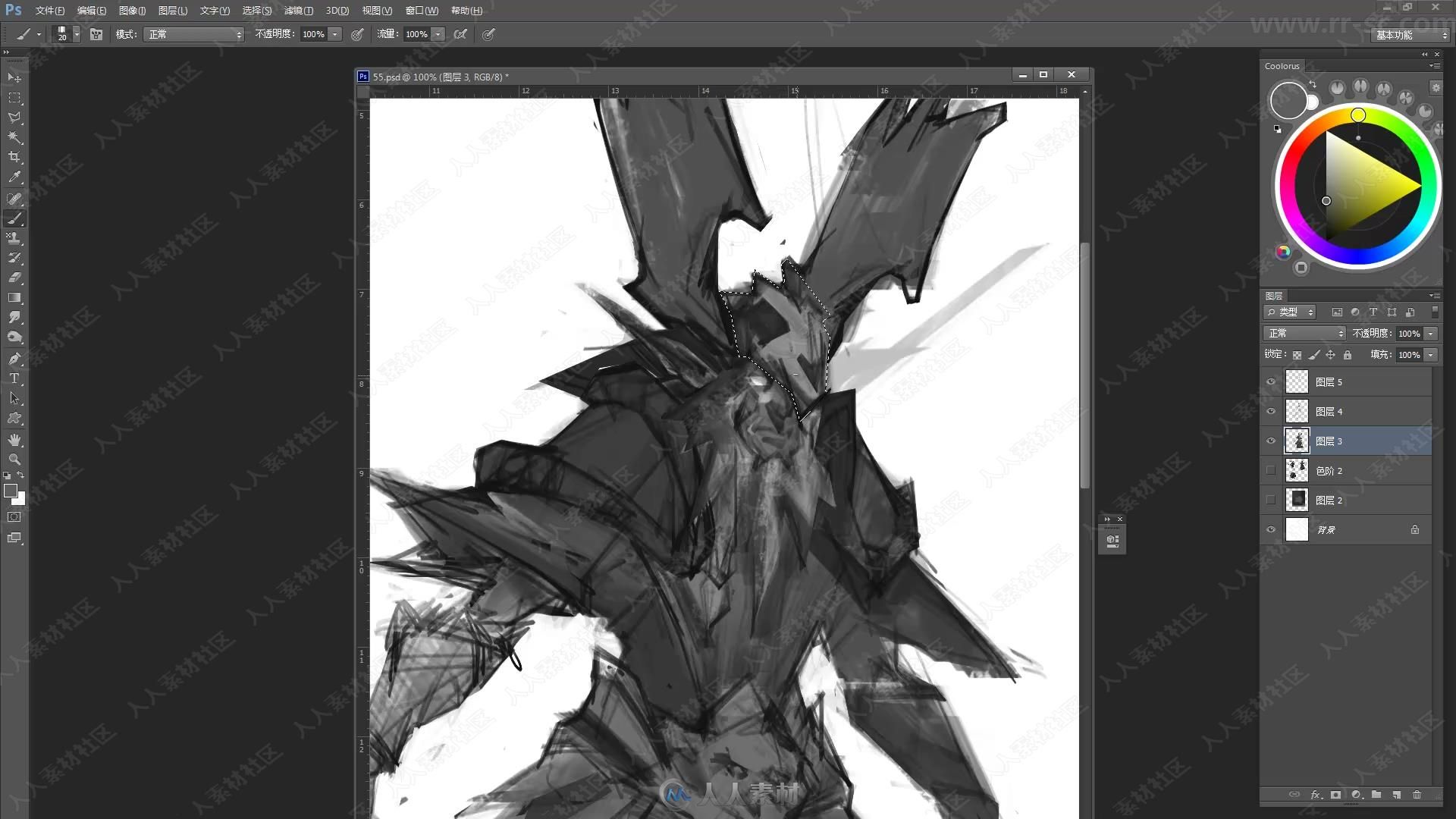Create new group folder icon

[1376, 795]
